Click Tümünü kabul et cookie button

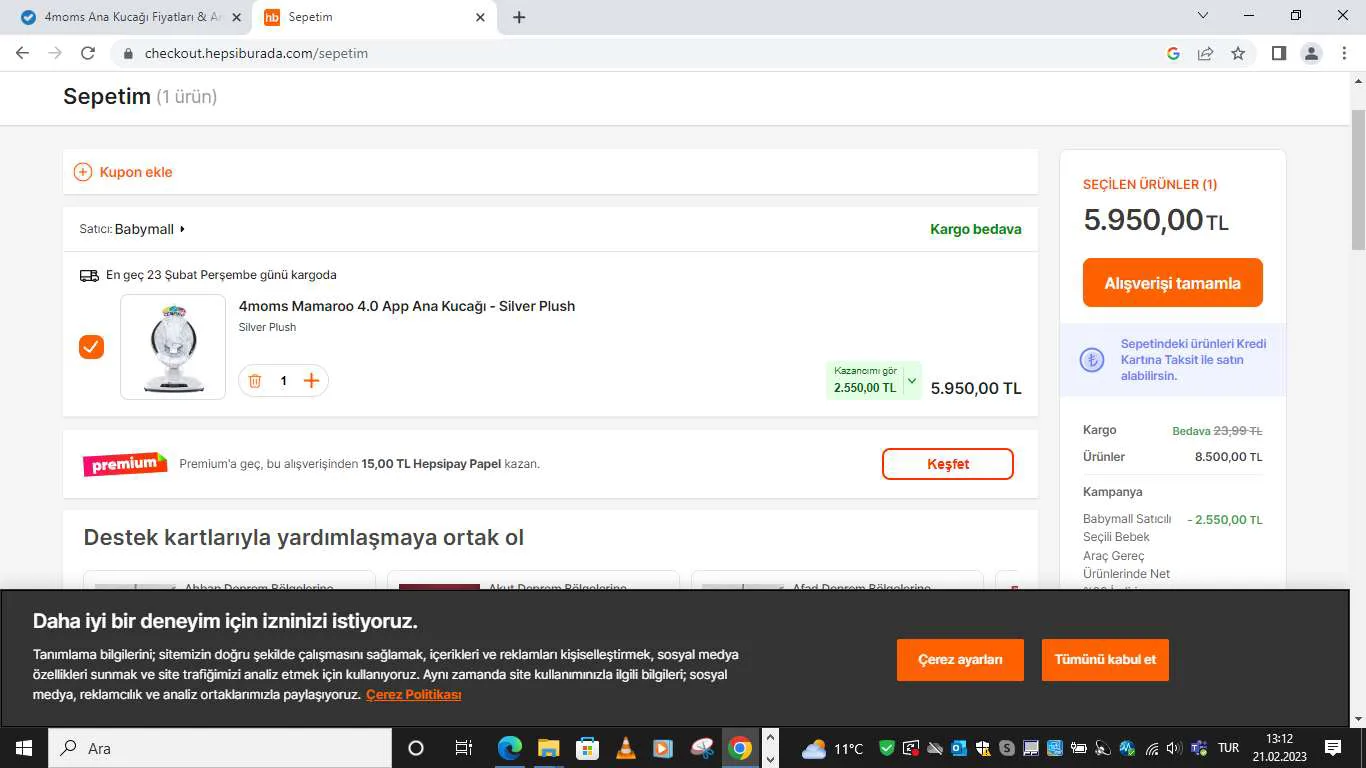1105,660
